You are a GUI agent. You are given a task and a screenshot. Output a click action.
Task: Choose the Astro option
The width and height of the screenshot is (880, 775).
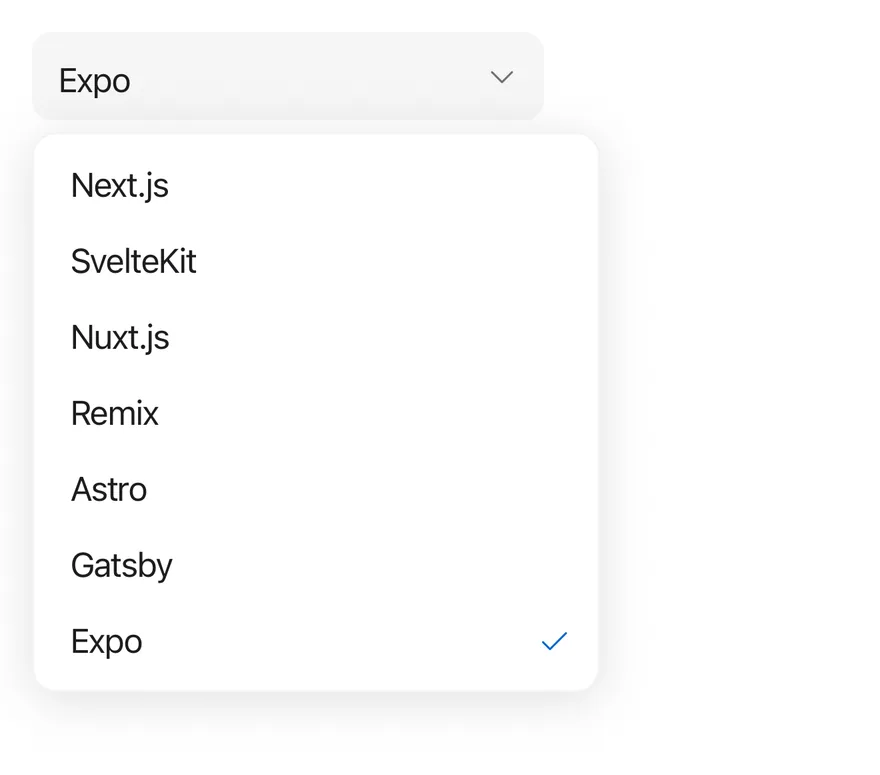coord(316,489)
